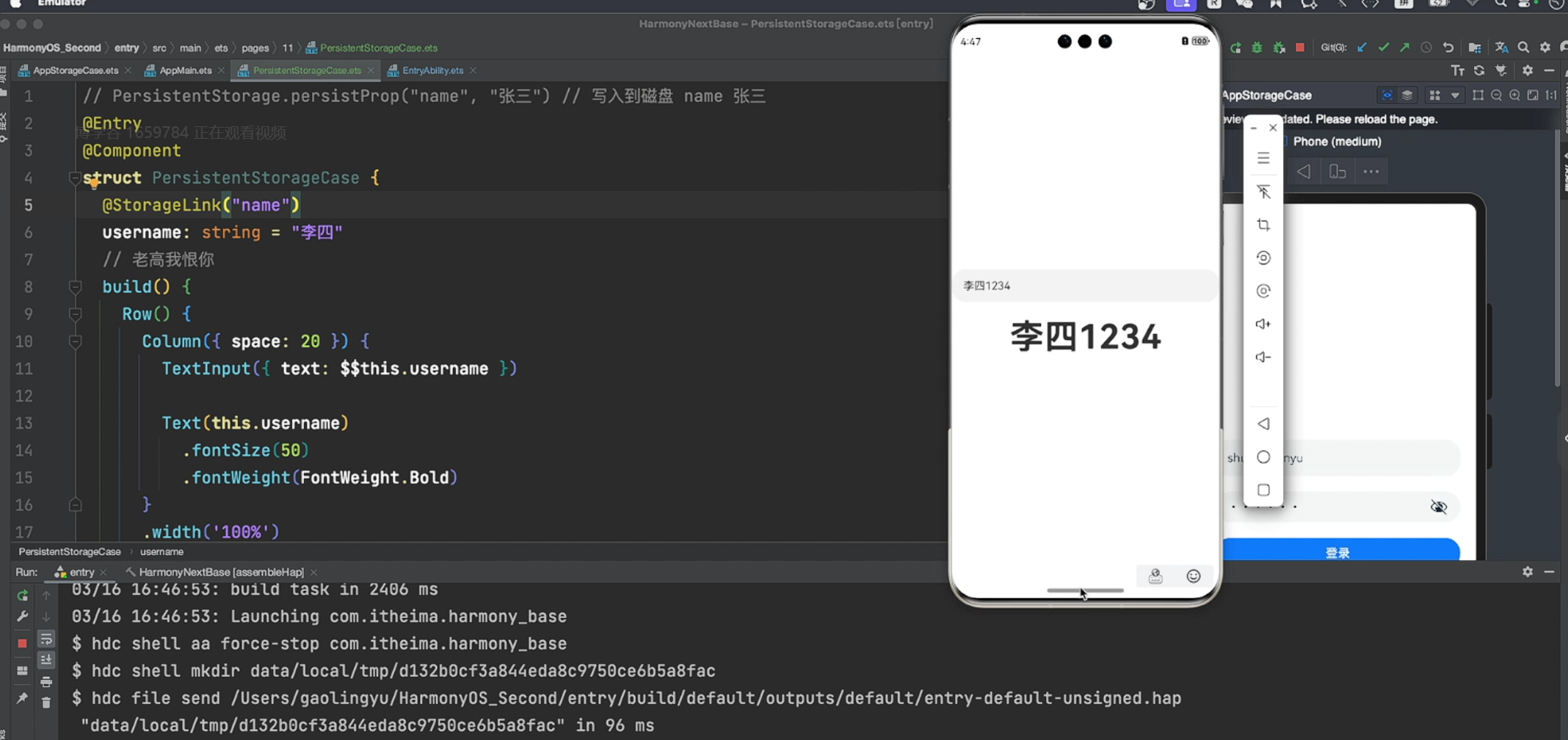
Task: Tap emulator Recents square button
Action: tap(1263, 490)
